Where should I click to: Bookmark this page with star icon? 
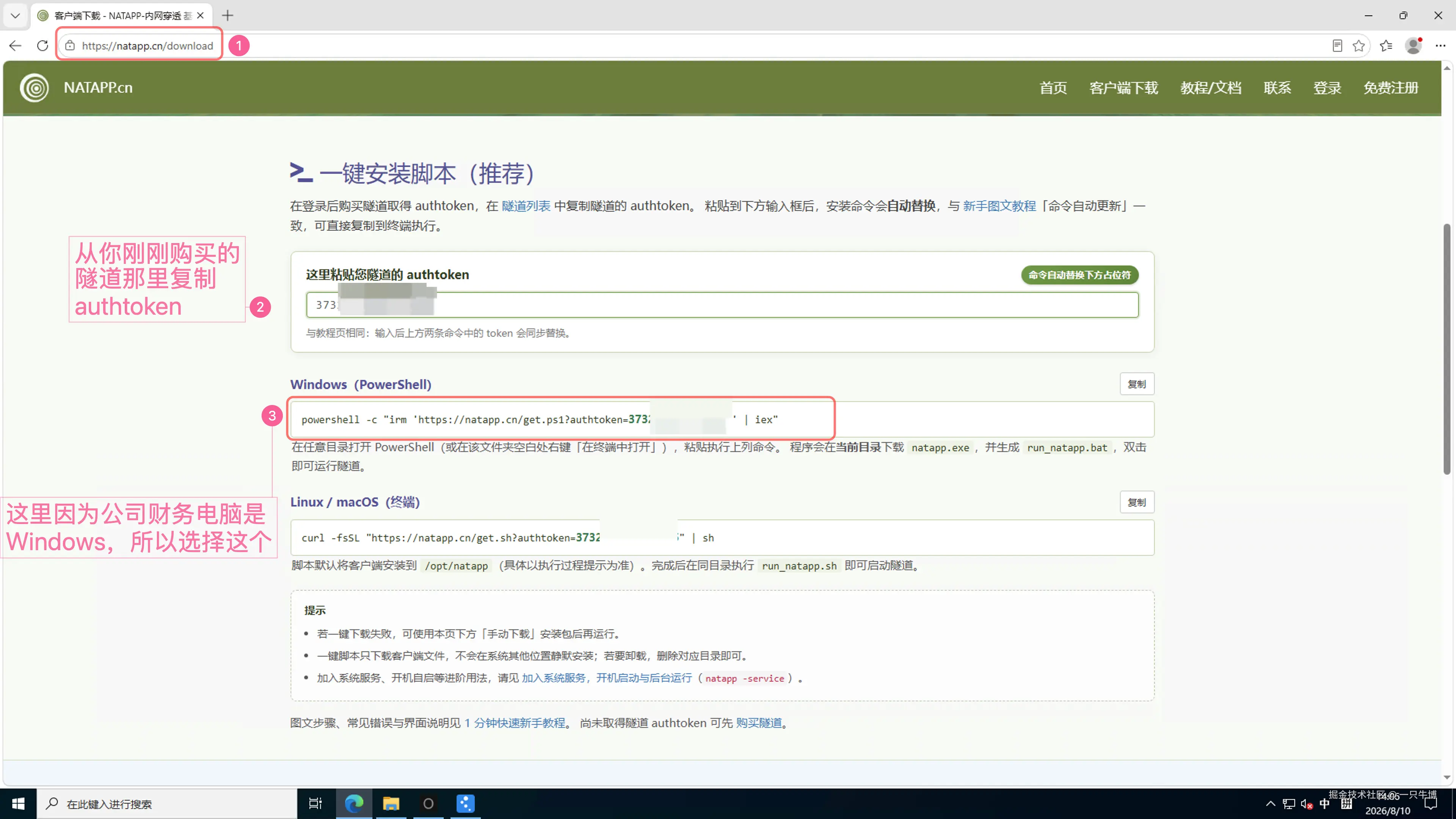1359,46
